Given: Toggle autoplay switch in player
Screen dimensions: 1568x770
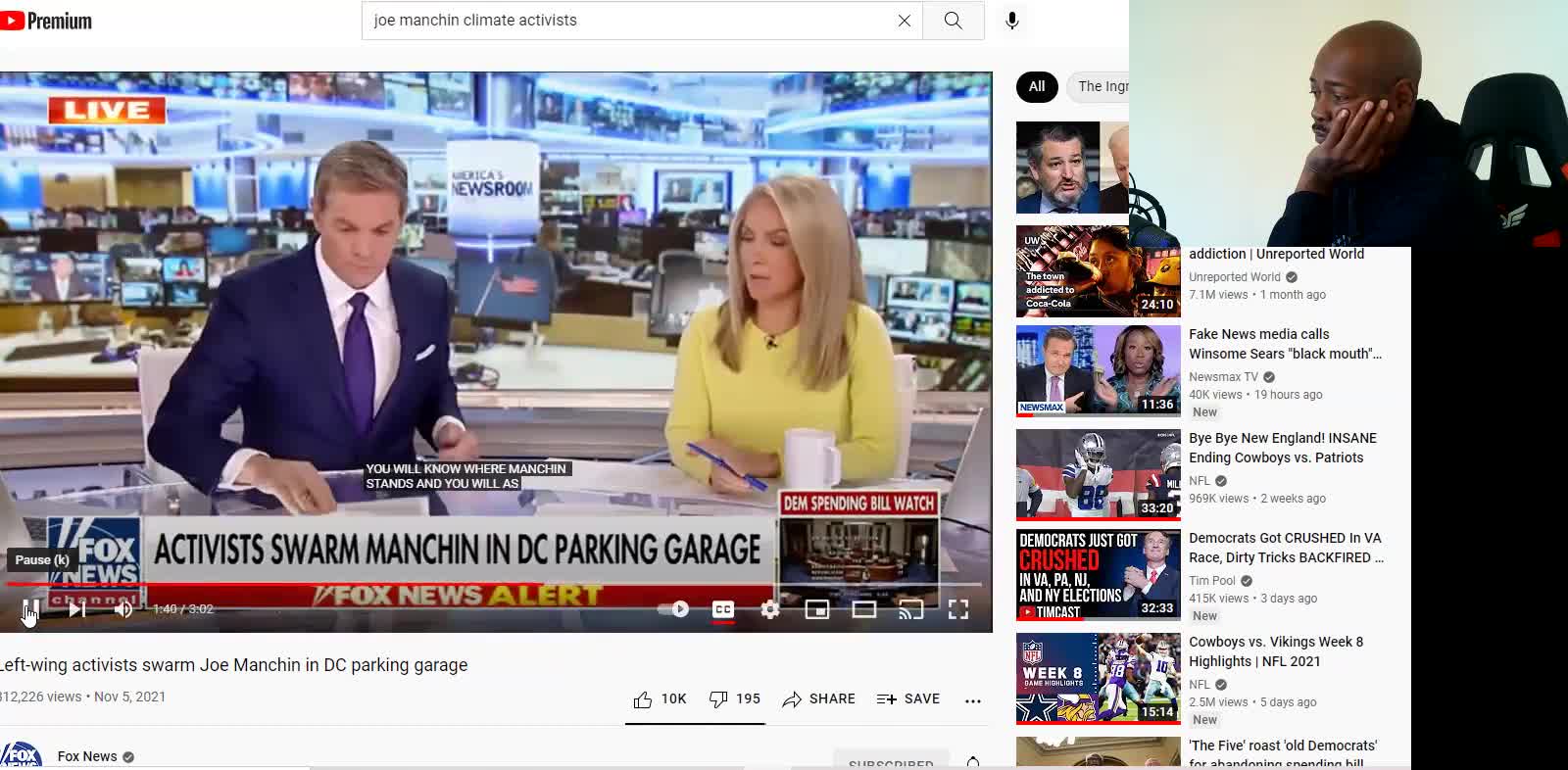Looking at the screenshot, I should click(x=673, y=609).
